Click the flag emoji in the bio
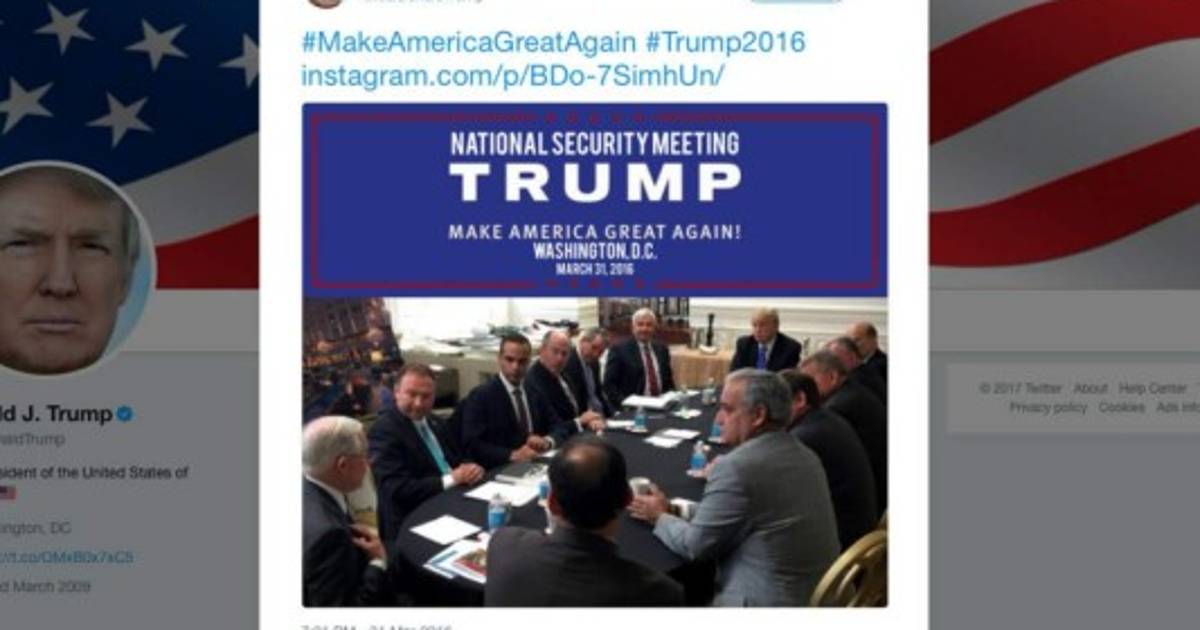The width and height of the screenshot is (1200, 630). pos(7,493)
